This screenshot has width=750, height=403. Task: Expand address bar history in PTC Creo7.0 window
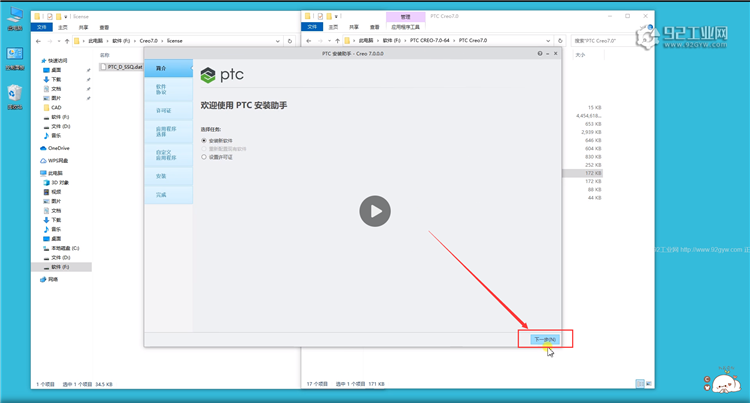548,41
